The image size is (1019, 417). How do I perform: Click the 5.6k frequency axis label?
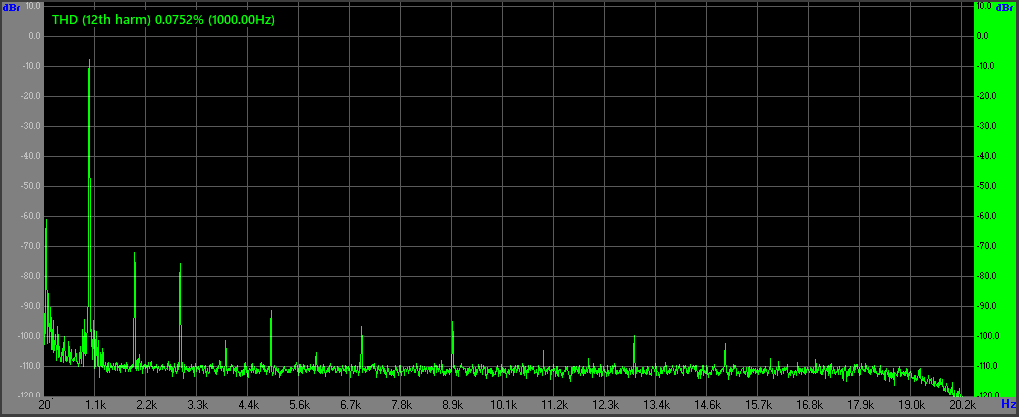(300, 405)
